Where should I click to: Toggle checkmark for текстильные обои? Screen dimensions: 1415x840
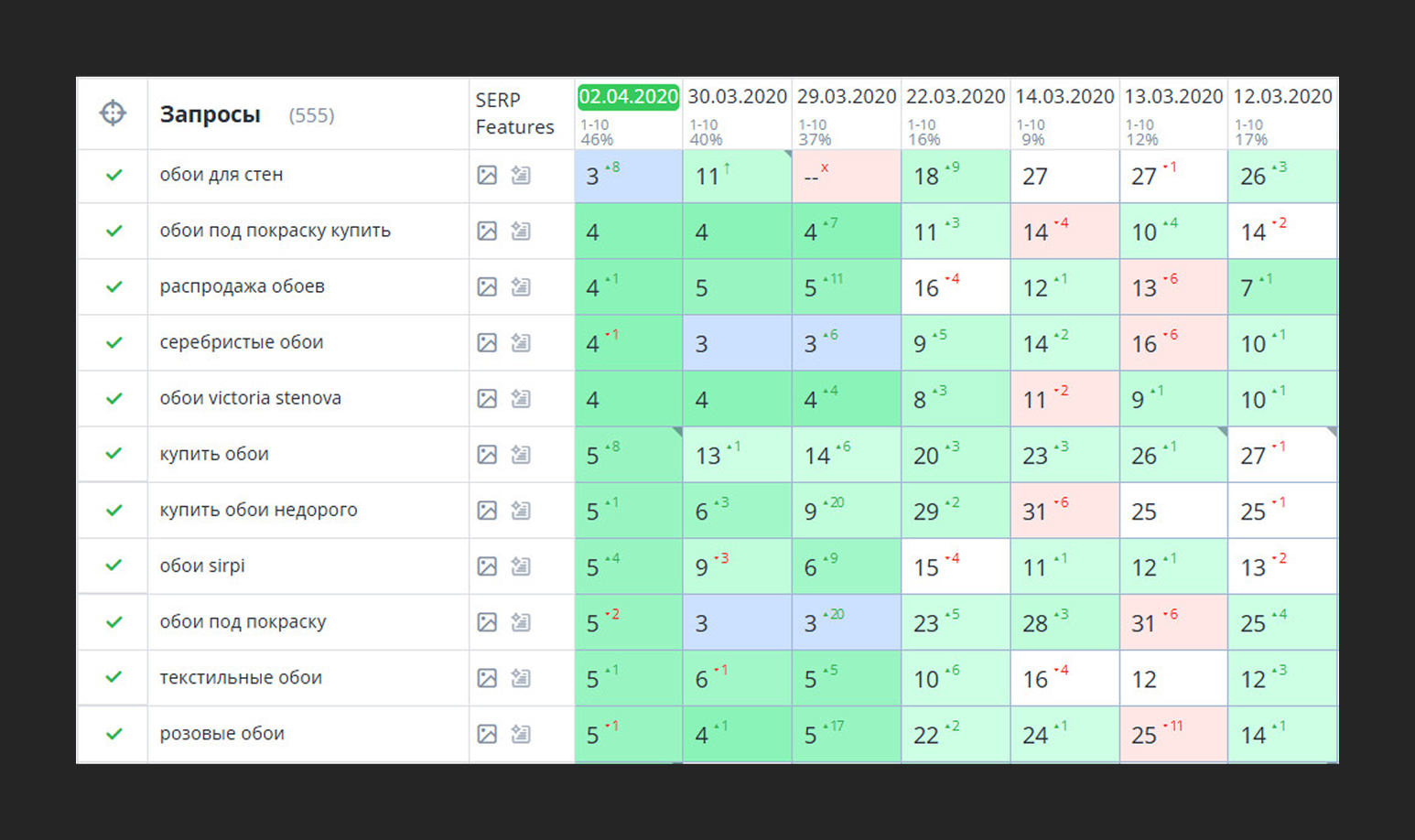(113, 677)
